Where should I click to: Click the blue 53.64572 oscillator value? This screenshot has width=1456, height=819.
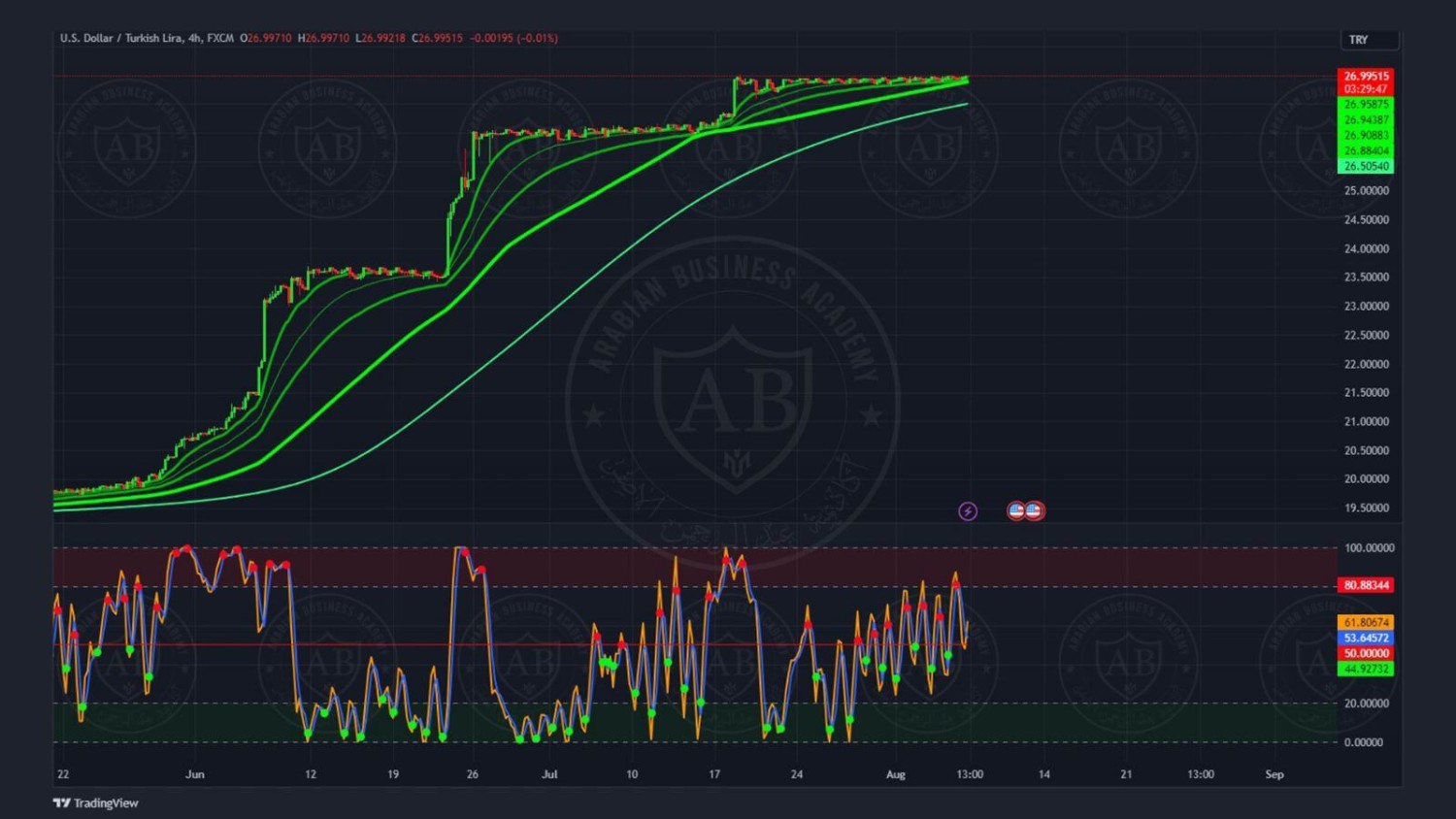(x=1366, y=638)
